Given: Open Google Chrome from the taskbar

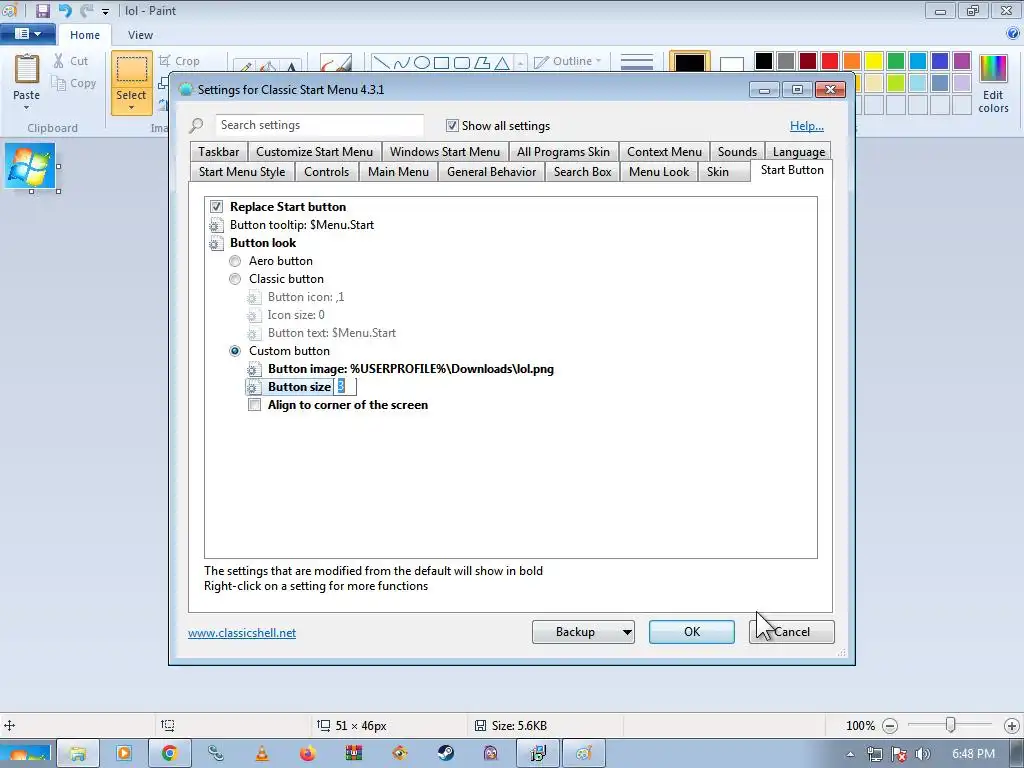Looking at the screenshot, I should [x=170, y=754].
